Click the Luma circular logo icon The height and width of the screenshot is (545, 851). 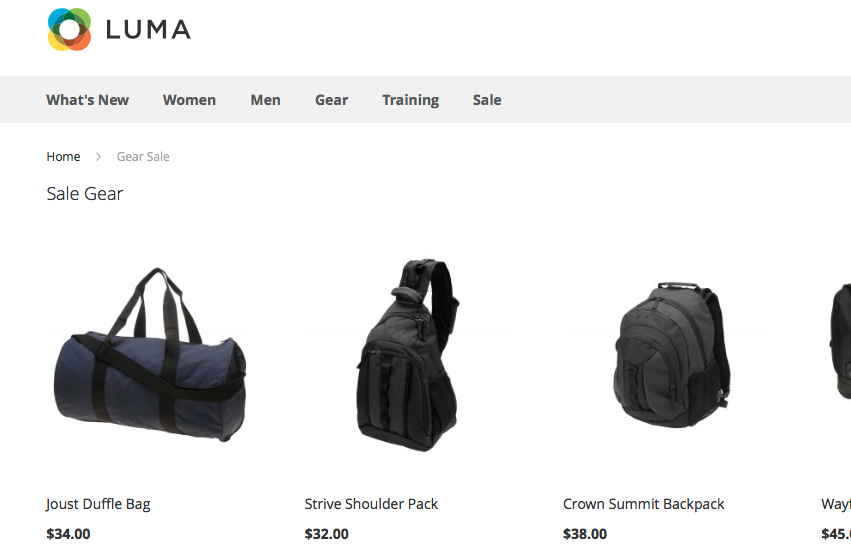tap(69, 29)
